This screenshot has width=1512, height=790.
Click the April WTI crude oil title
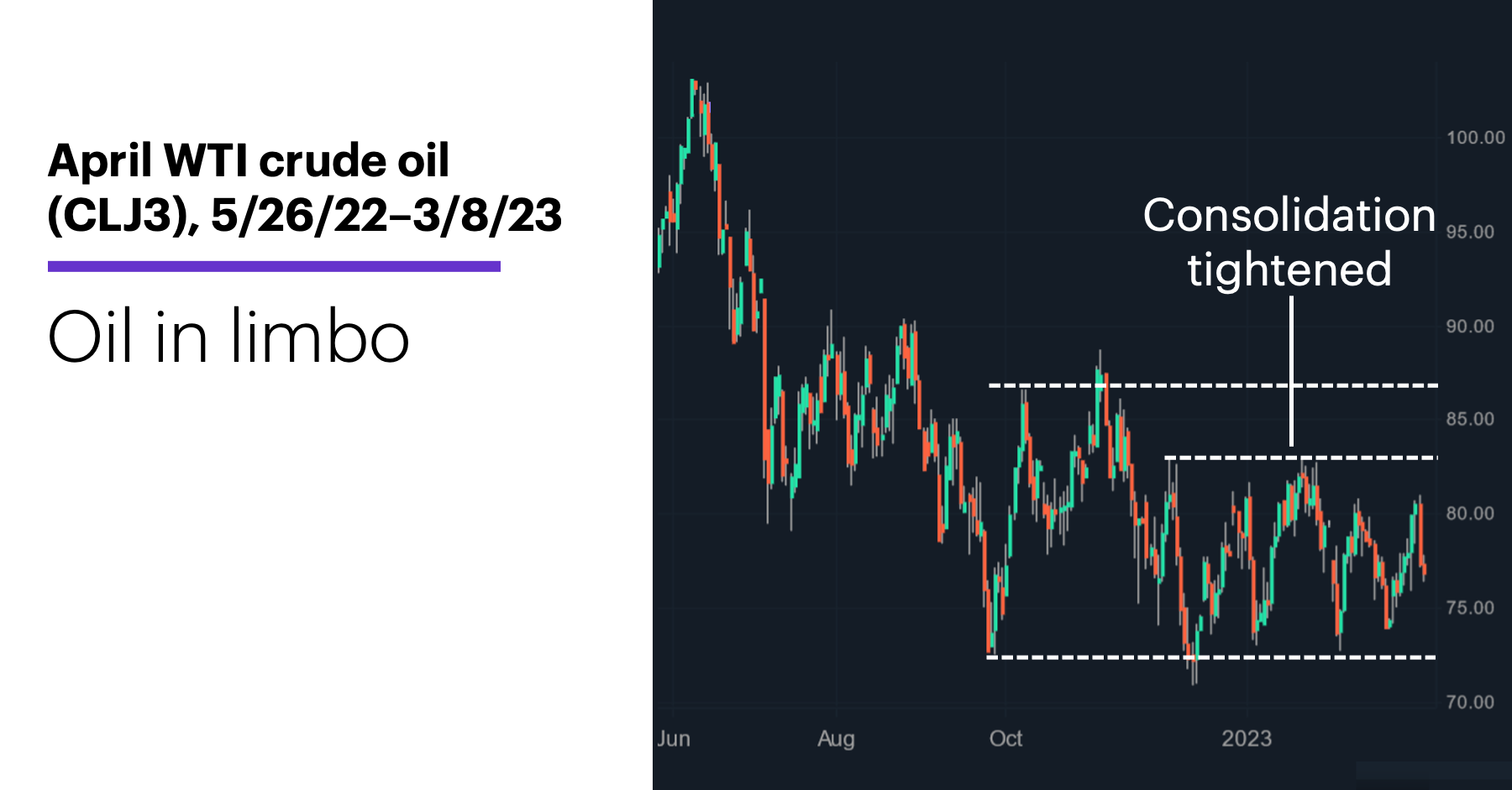[x=304, y=188]
